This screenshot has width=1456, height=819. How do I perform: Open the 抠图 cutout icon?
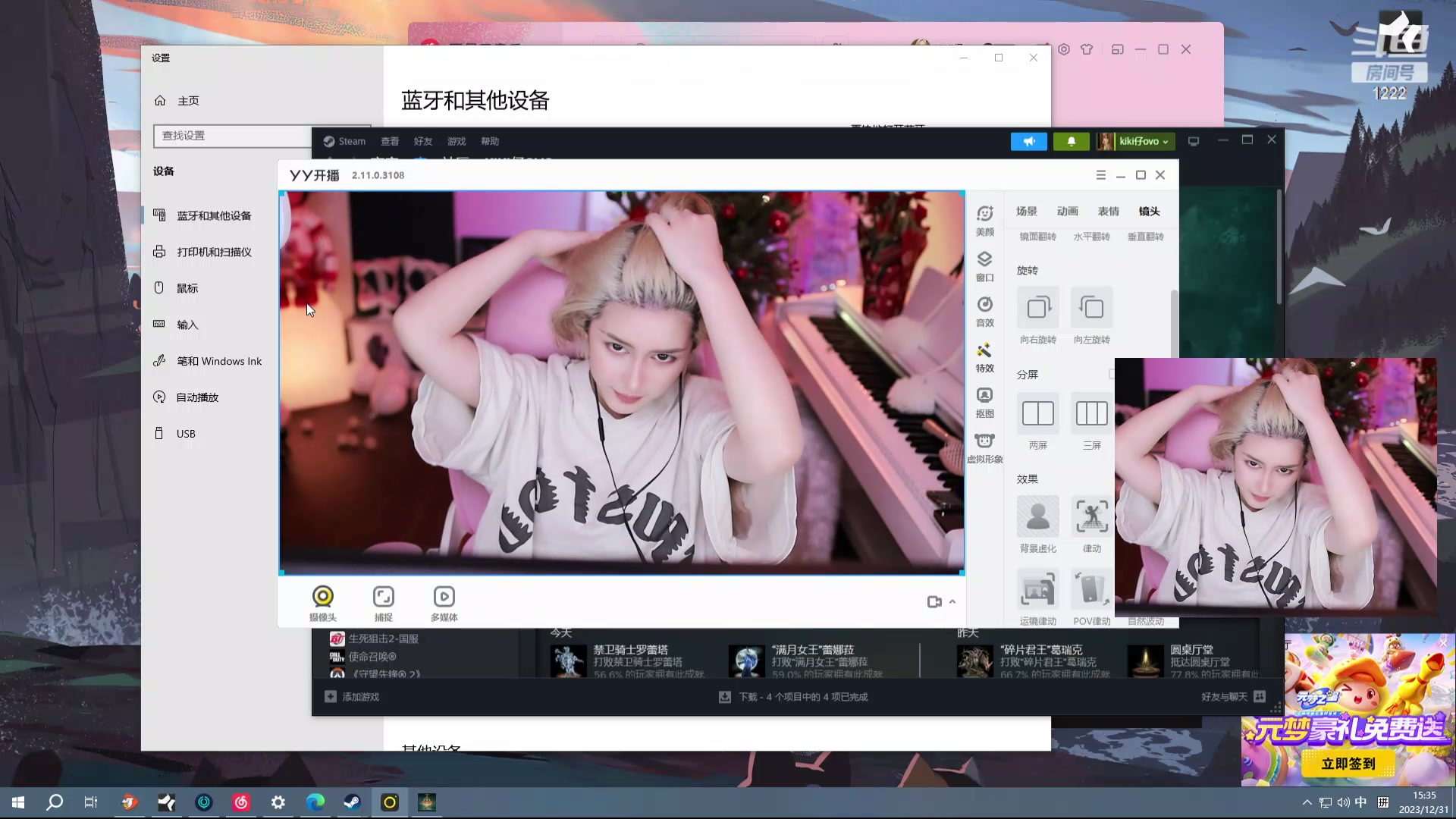(984, 402)
